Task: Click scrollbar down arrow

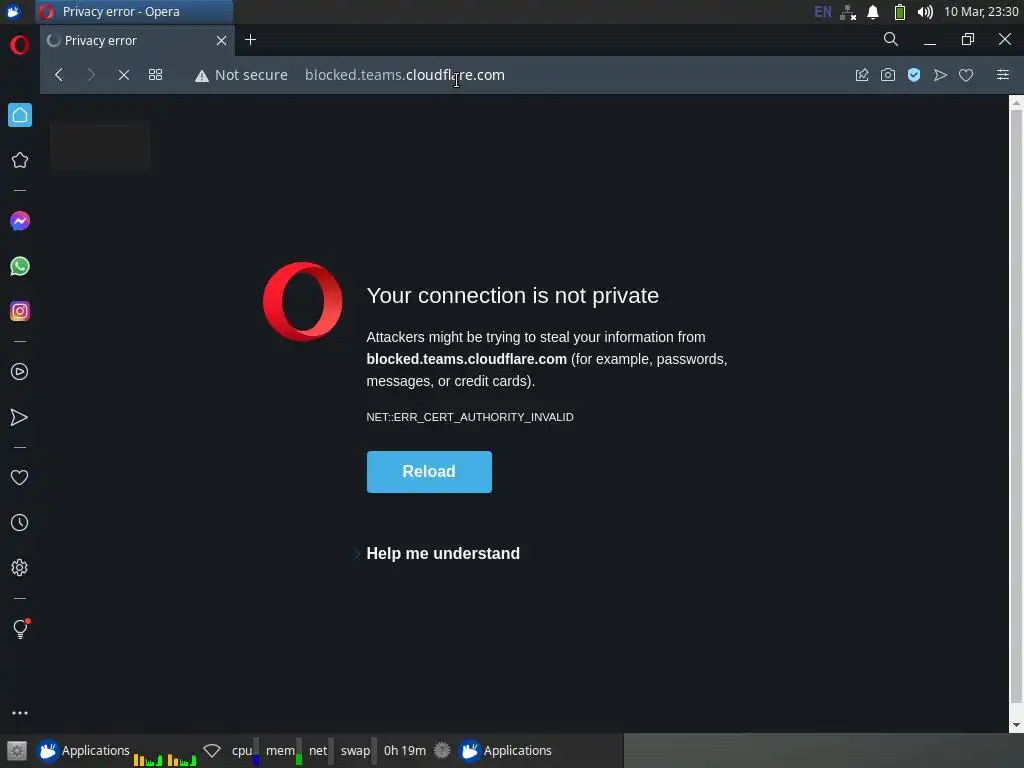Action: [1016, 725]
